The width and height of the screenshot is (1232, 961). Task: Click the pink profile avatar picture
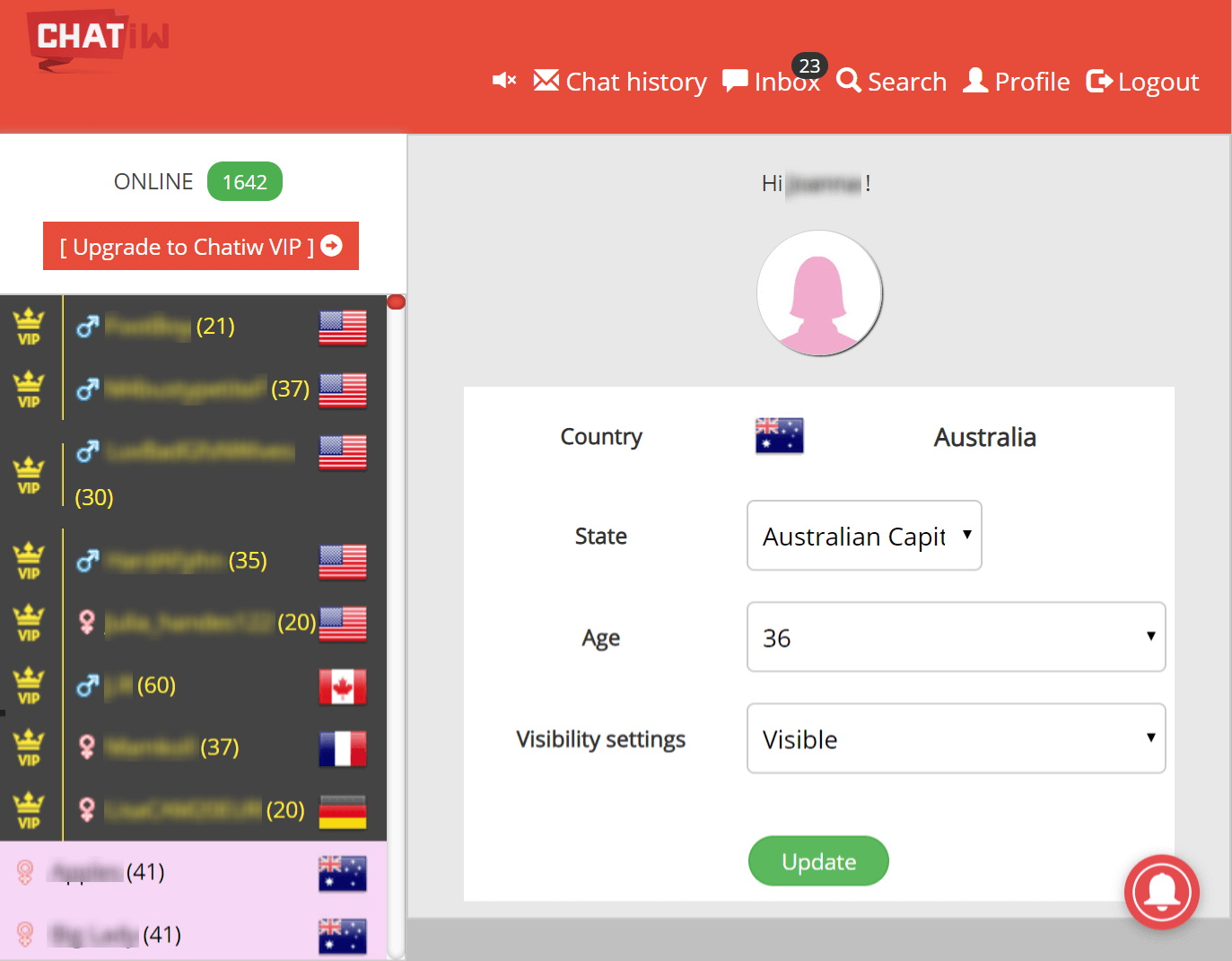pyautogui.click(x=819, y=293)
